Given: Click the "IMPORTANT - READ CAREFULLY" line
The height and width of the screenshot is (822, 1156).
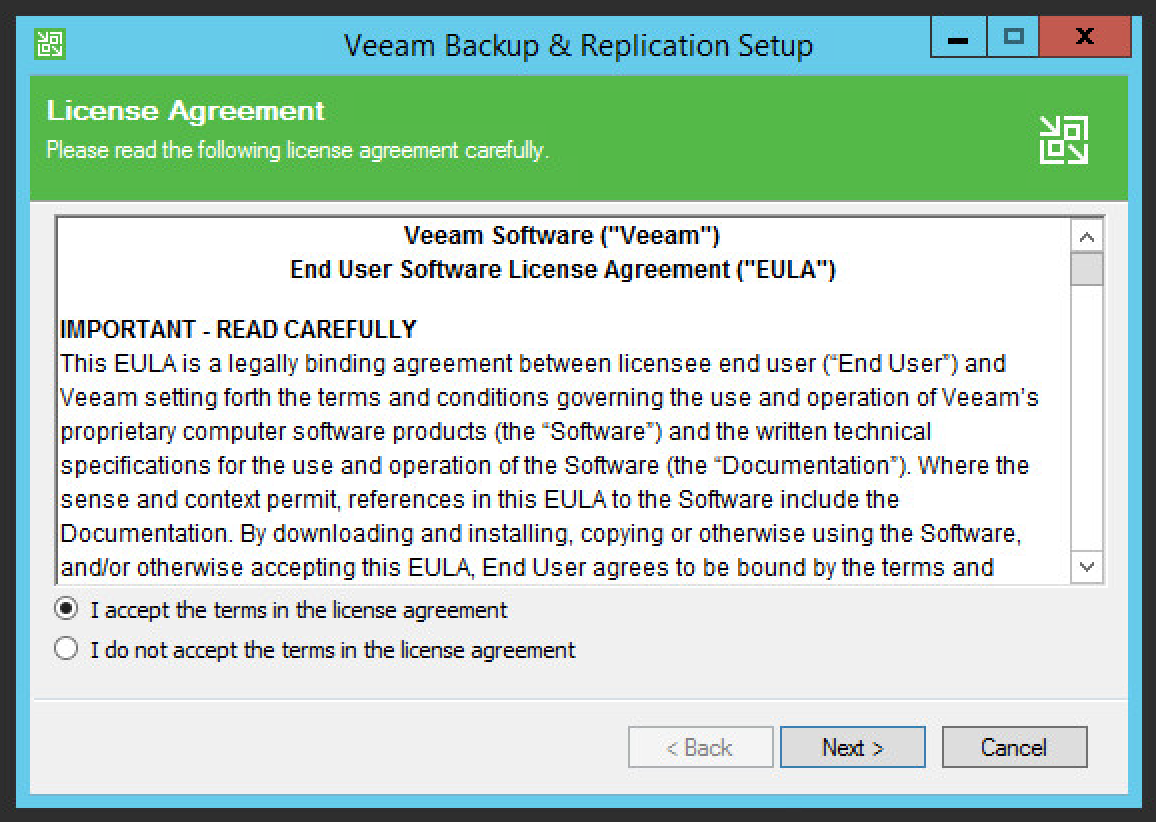Looking at the screenshot, I should point(238,330).
